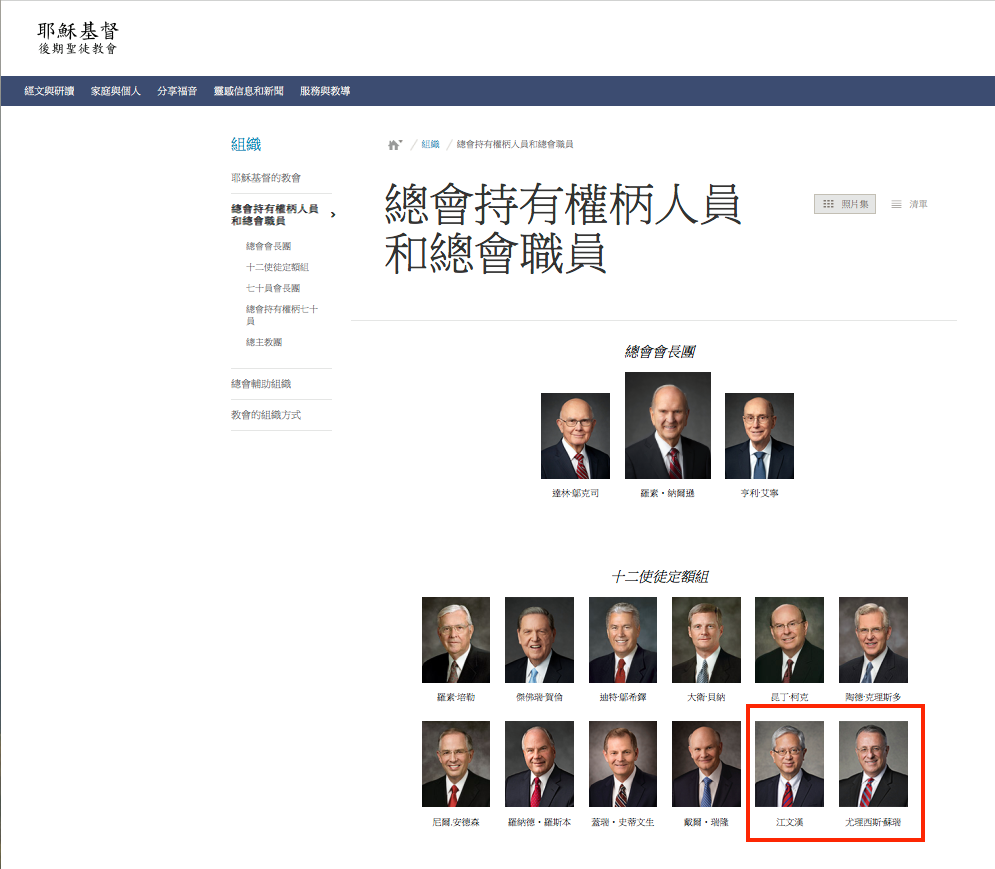
Task: Click the name 亨利·艾寧
Action: tap(760, 493)
